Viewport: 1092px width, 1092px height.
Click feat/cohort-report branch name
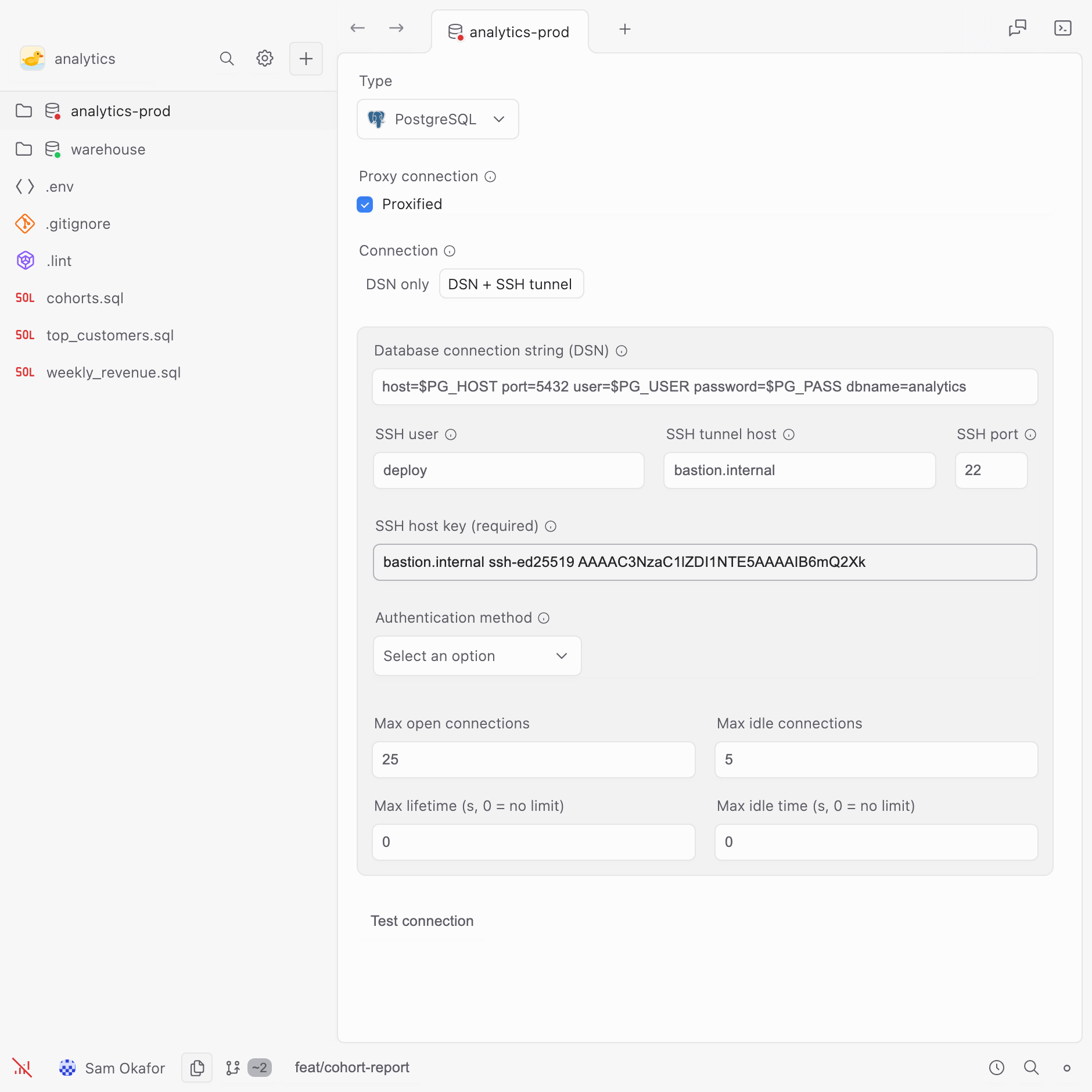click(x=352, y=1068)
